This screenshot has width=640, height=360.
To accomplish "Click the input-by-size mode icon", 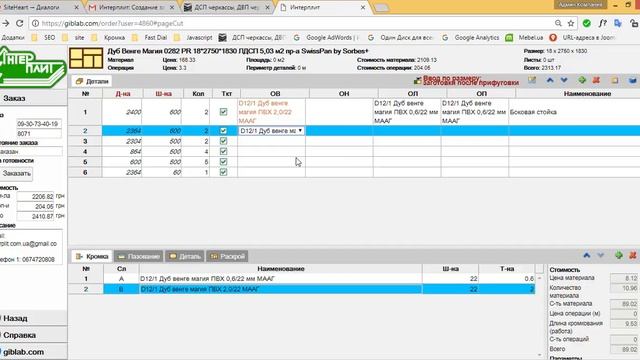I will 417,81.
